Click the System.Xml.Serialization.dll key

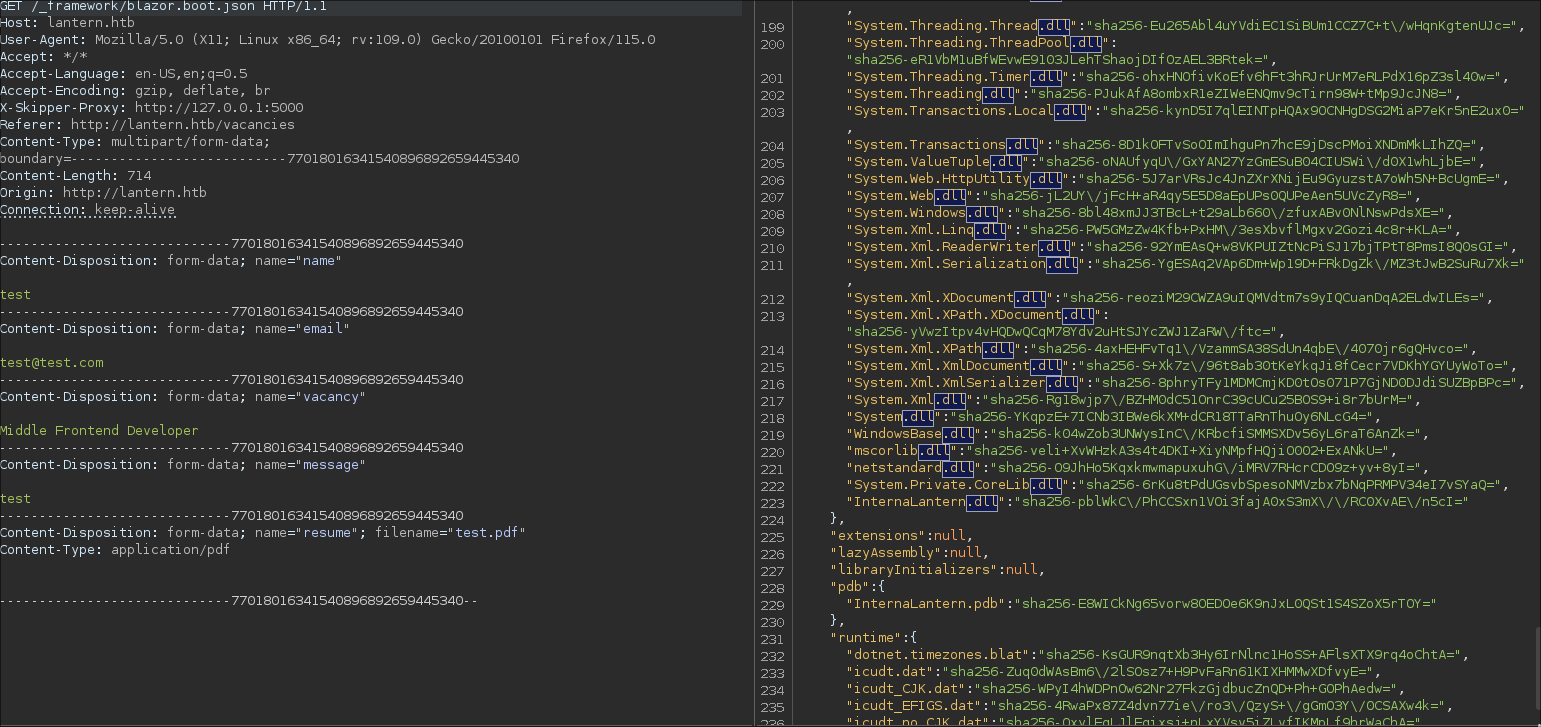pyautogui.click(x=967, y=264)
